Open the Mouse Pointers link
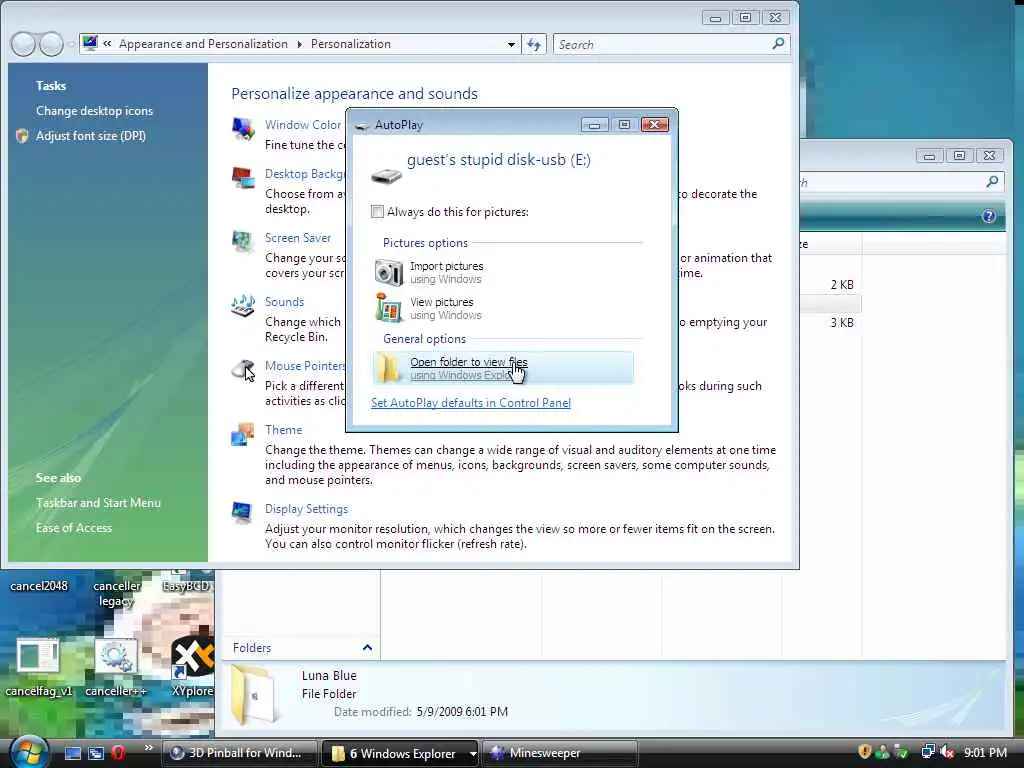 pyautogui.click(x=305, y=366)
